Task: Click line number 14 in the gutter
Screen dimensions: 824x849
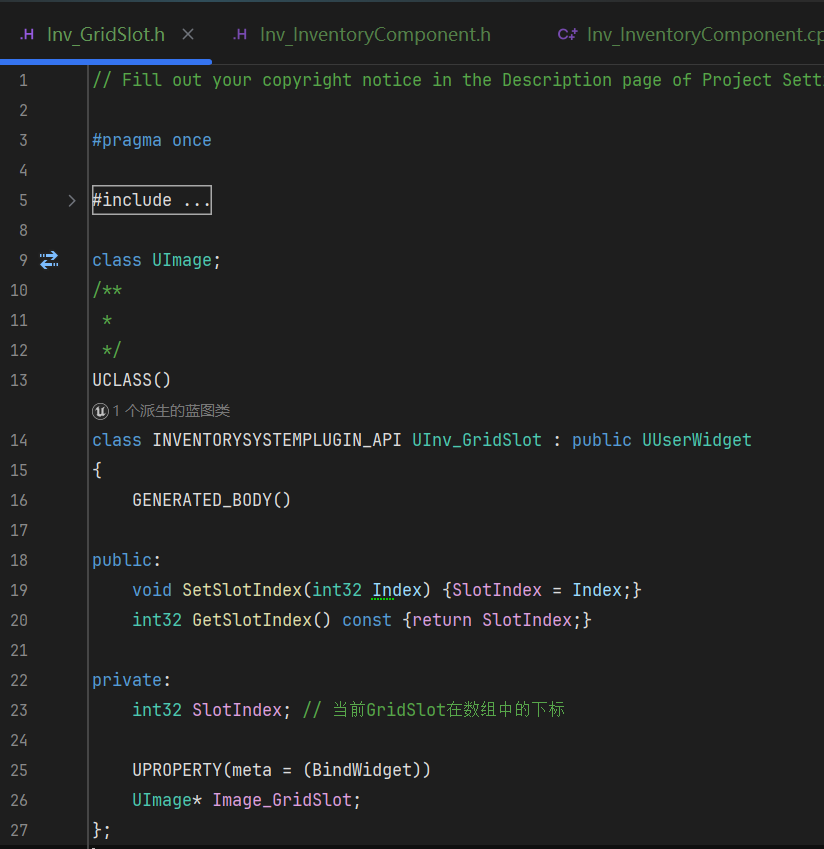Action: pos(19,440)
